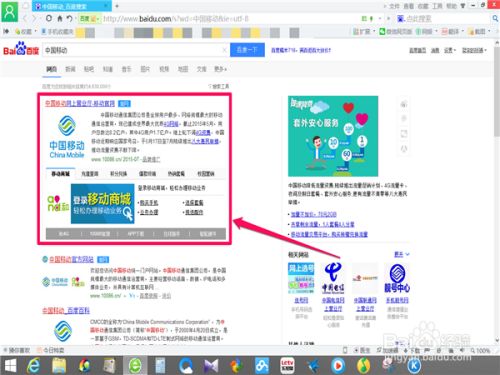Open Visual Studio from the taskbar
The image size is (500, 375).
pyautogui.click(x=211, y=366)
